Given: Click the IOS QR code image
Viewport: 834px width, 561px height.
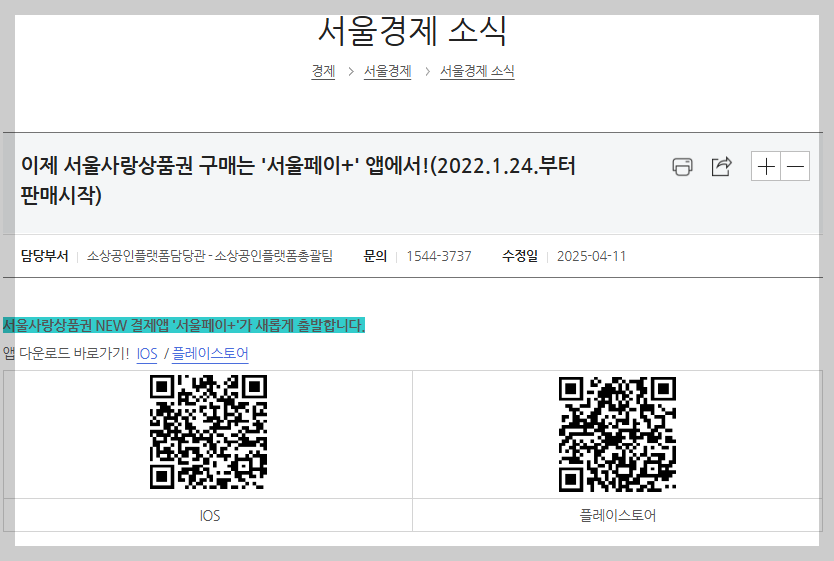Looking at the screenshot, I should 208,432.
